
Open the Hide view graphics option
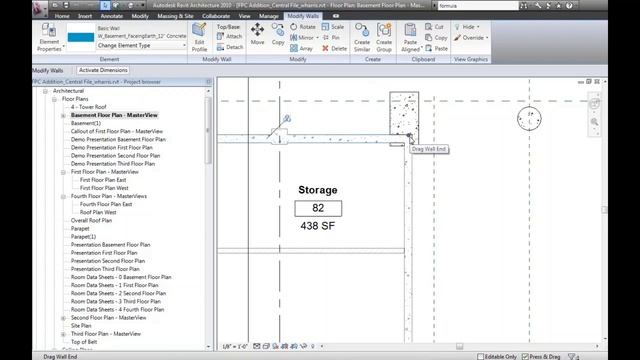click(467, 27)
